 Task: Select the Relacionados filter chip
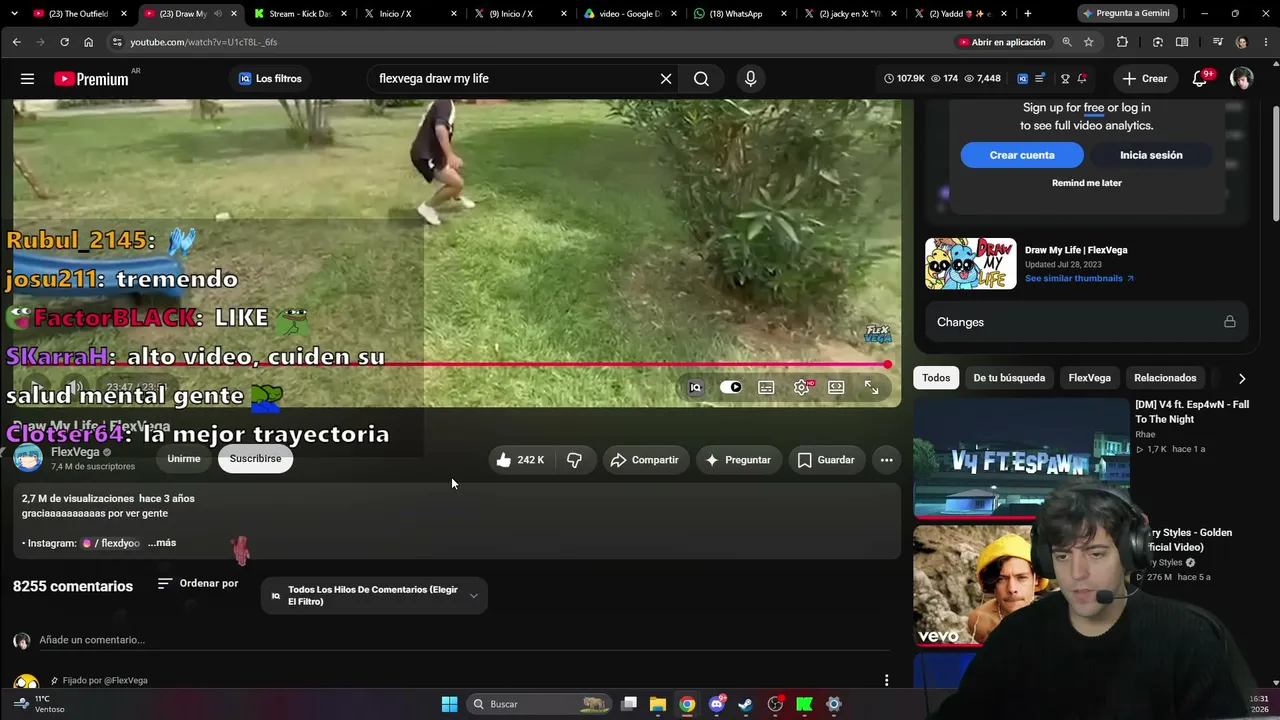[1165, 378]
